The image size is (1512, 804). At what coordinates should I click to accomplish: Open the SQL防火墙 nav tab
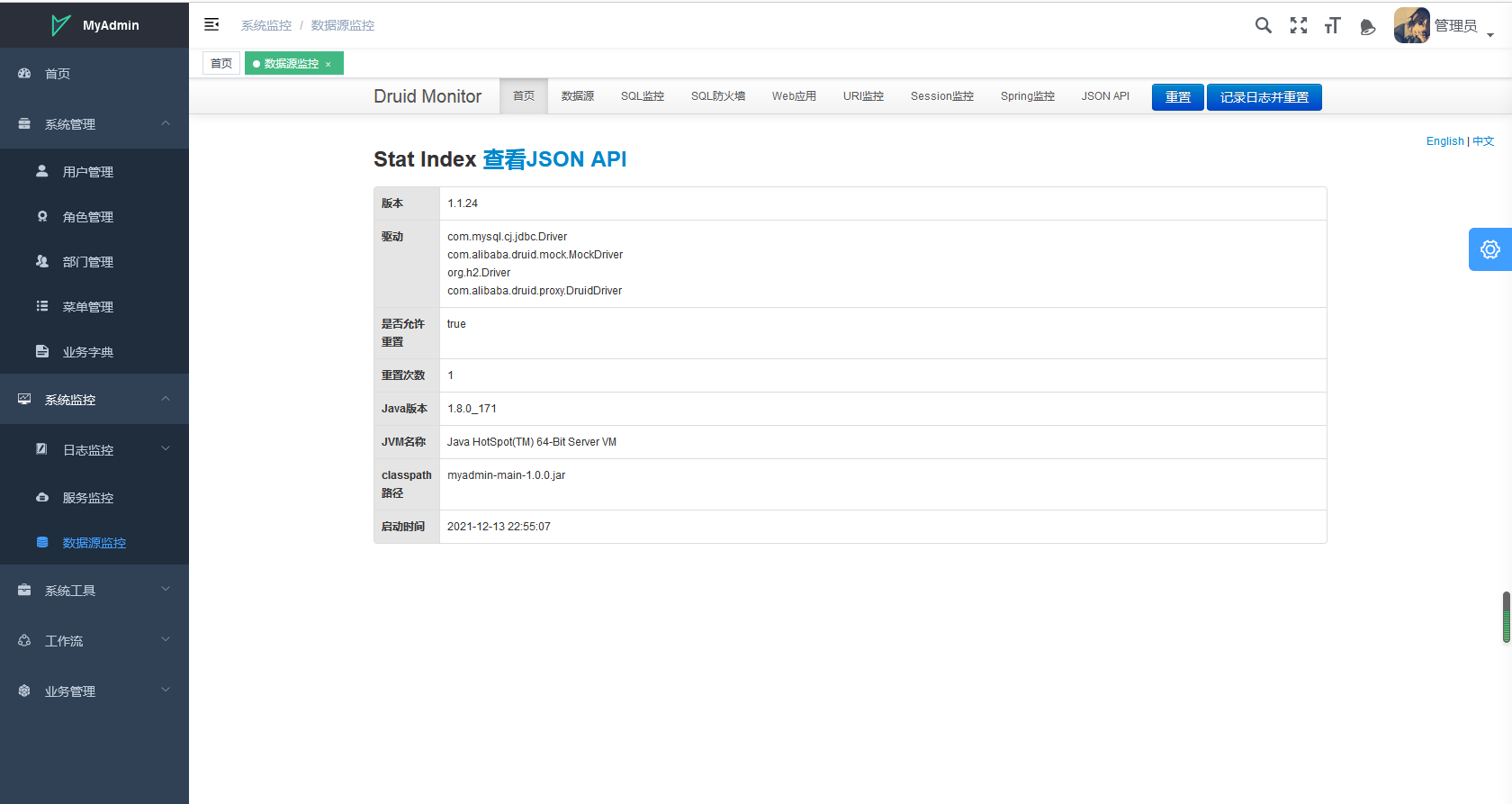[x=718, y=96]
